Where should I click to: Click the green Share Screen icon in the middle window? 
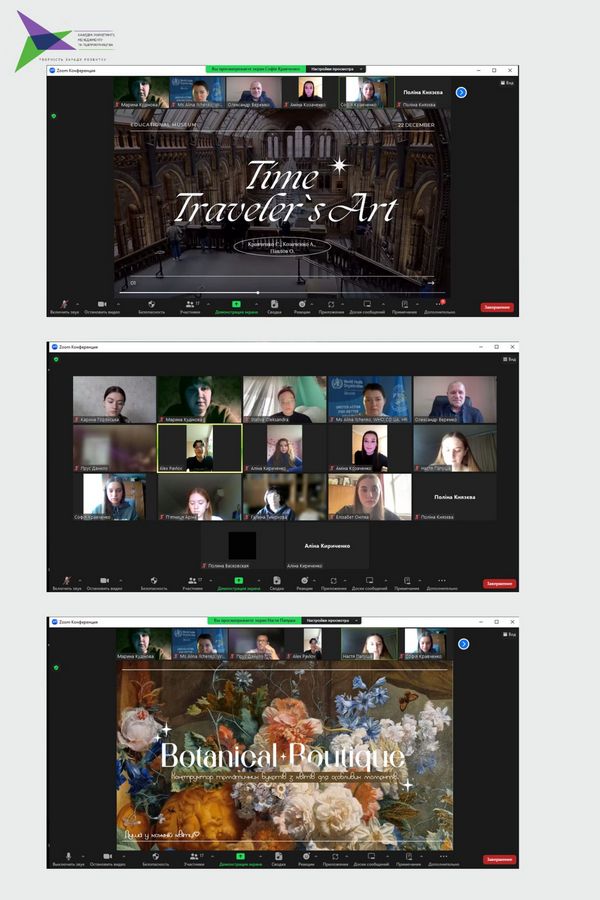pos(238,580)
